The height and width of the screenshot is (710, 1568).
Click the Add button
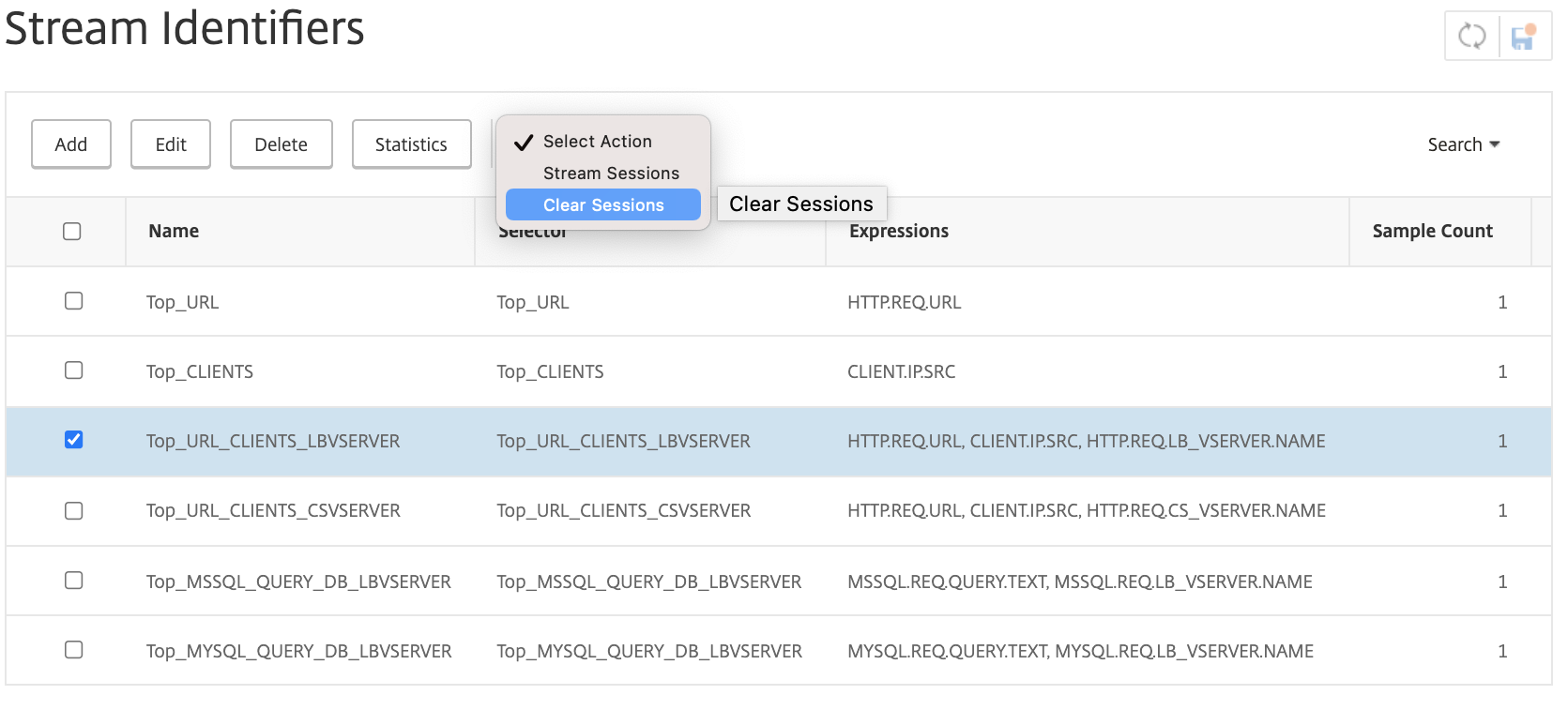pyautogui.click(x=71, y=144)
